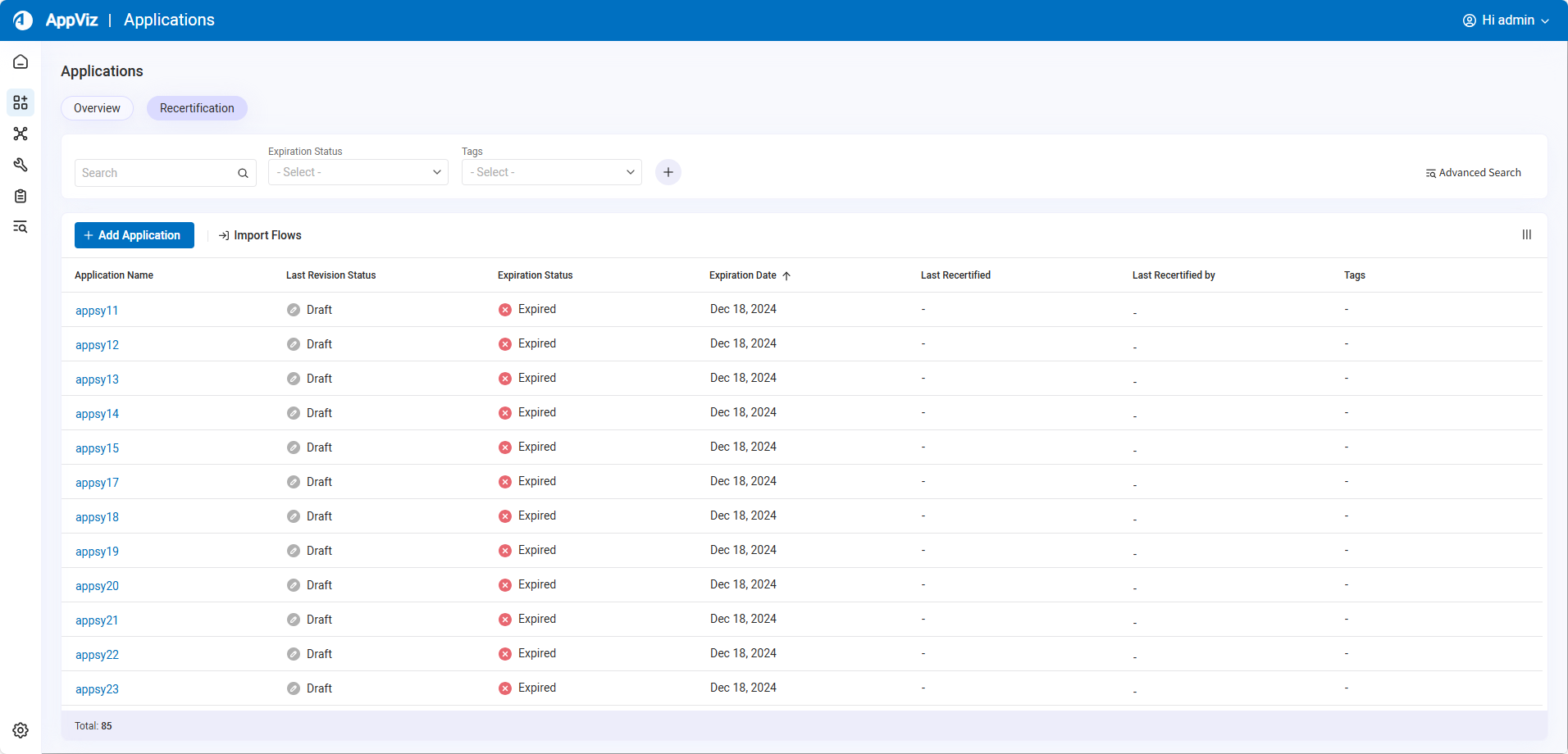The height and width of the screenshot is (754, 1568).
Task: Open the Hi admin user menu
Action: point(1506,20)
